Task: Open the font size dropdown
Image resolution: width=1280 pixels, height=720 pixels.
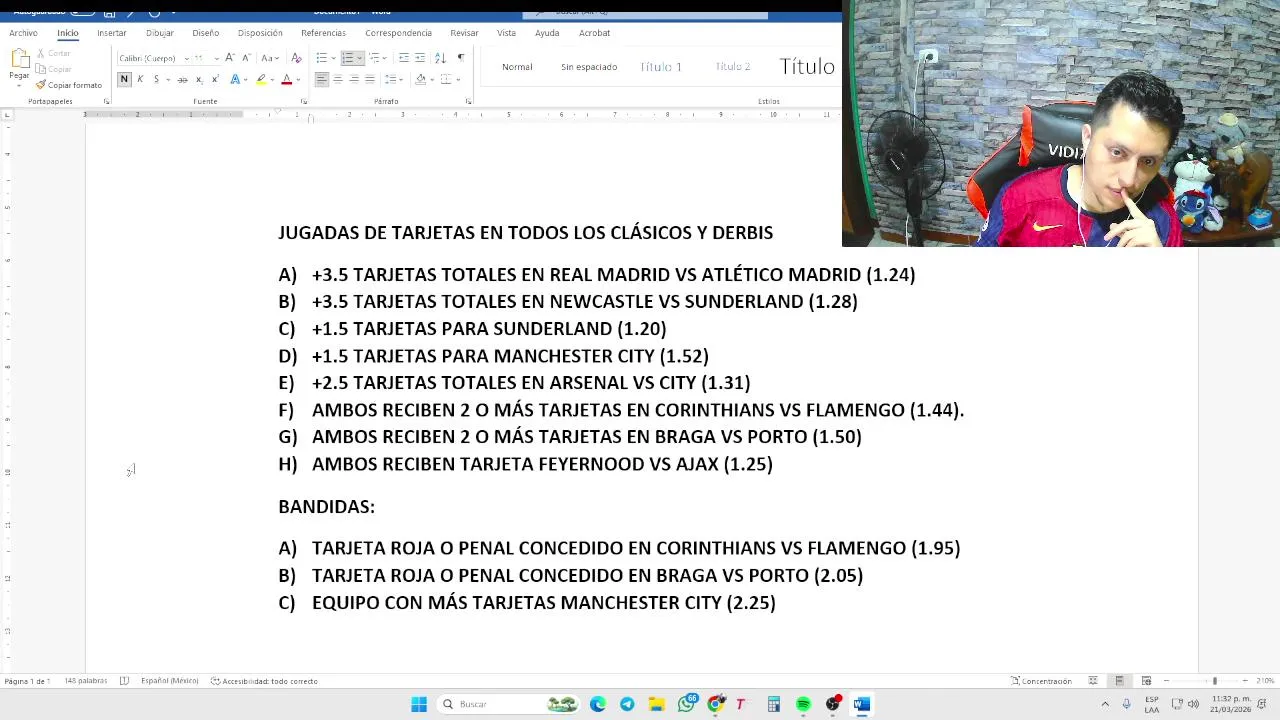Action: coord(217,58)
